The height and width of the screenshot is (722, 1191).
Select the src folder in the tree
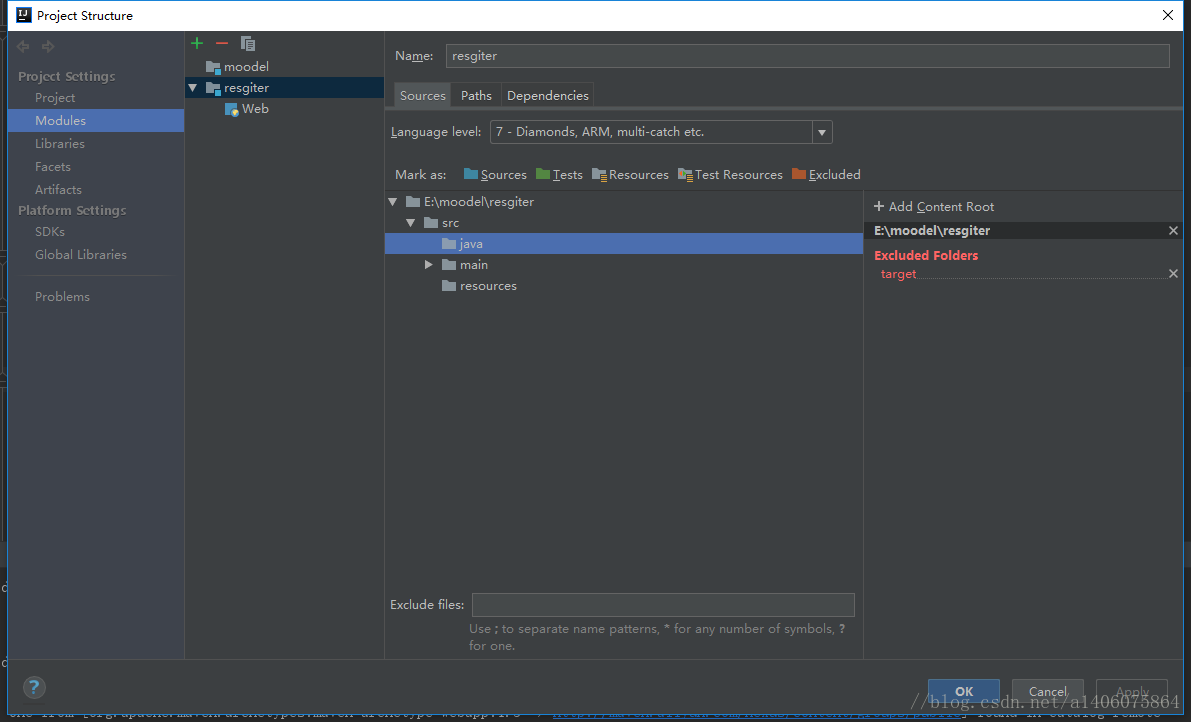tap(442, 223)
